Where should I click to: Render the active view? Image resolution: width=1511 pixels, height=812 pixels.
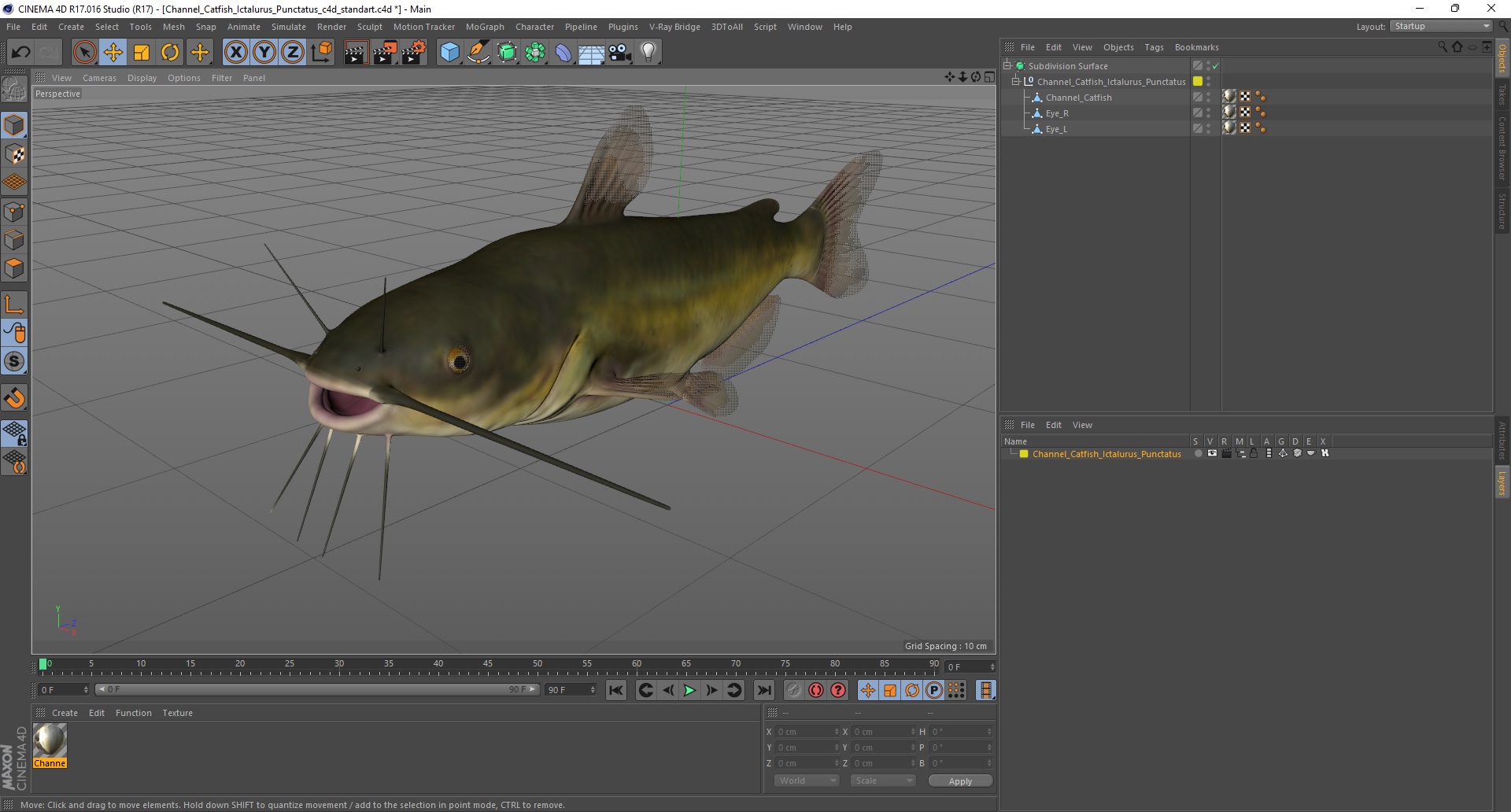coord(356,53)
